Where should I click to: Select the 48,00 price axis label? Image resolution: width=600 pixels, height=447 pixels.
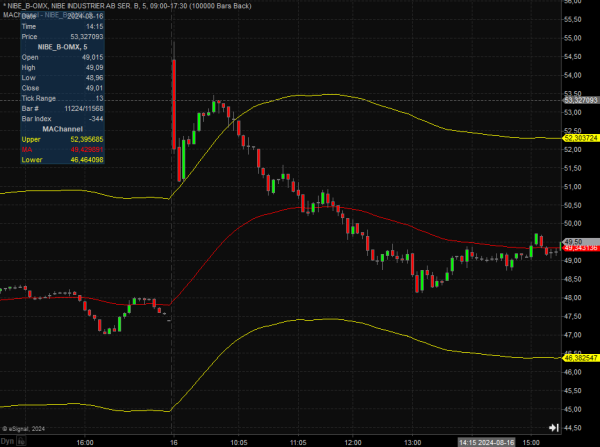(573, 298)
